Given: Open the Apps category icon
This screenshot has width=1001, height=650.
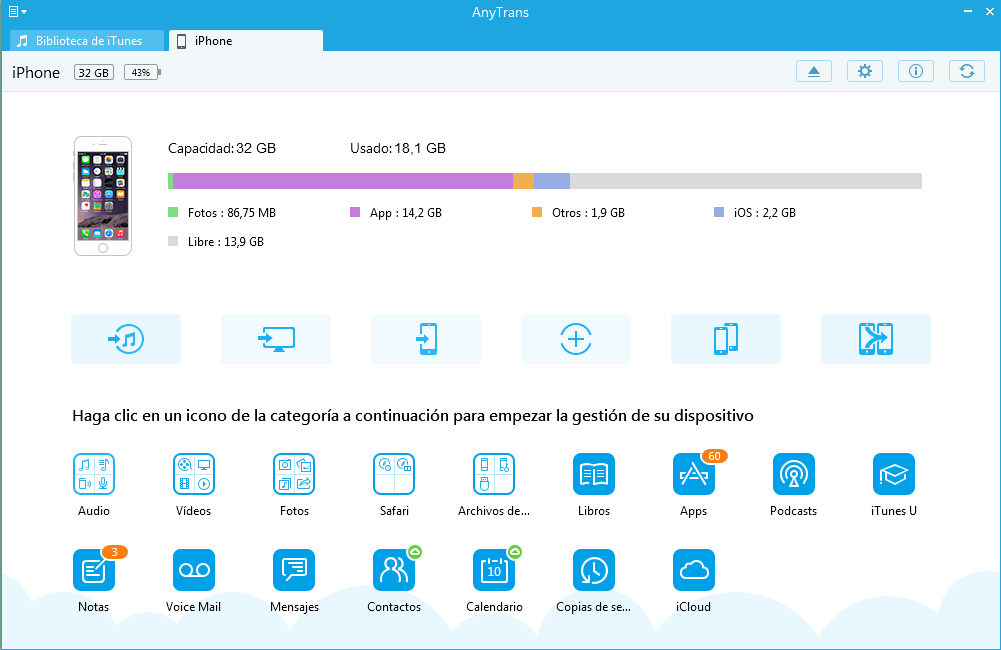Looking at the screenshot, I should (x=693, y=474).
